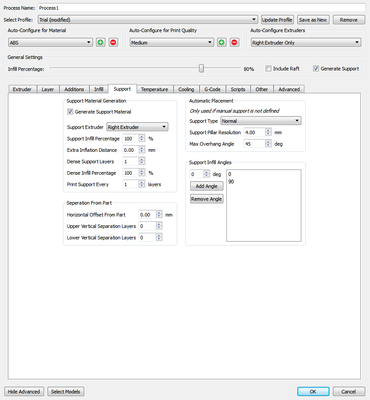Click Support Pillar Resolution spinner
This screenshot has height=400, width=370.
[258, 132]
